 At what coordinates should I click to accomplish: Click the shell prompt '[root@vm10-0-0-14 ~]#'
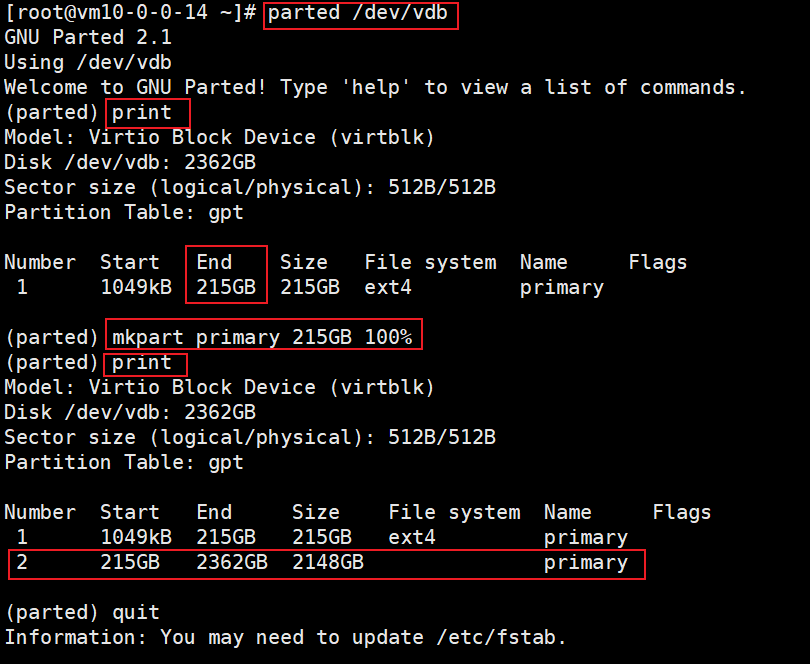pos(130,12)
